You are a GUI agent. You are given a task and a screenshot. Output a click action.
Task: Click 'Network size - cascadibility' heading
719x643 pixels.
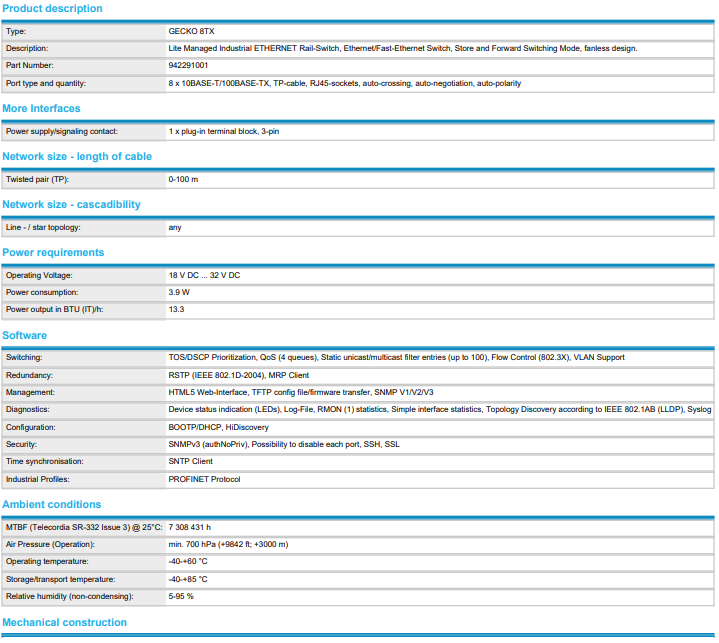(x=72, y=205)
